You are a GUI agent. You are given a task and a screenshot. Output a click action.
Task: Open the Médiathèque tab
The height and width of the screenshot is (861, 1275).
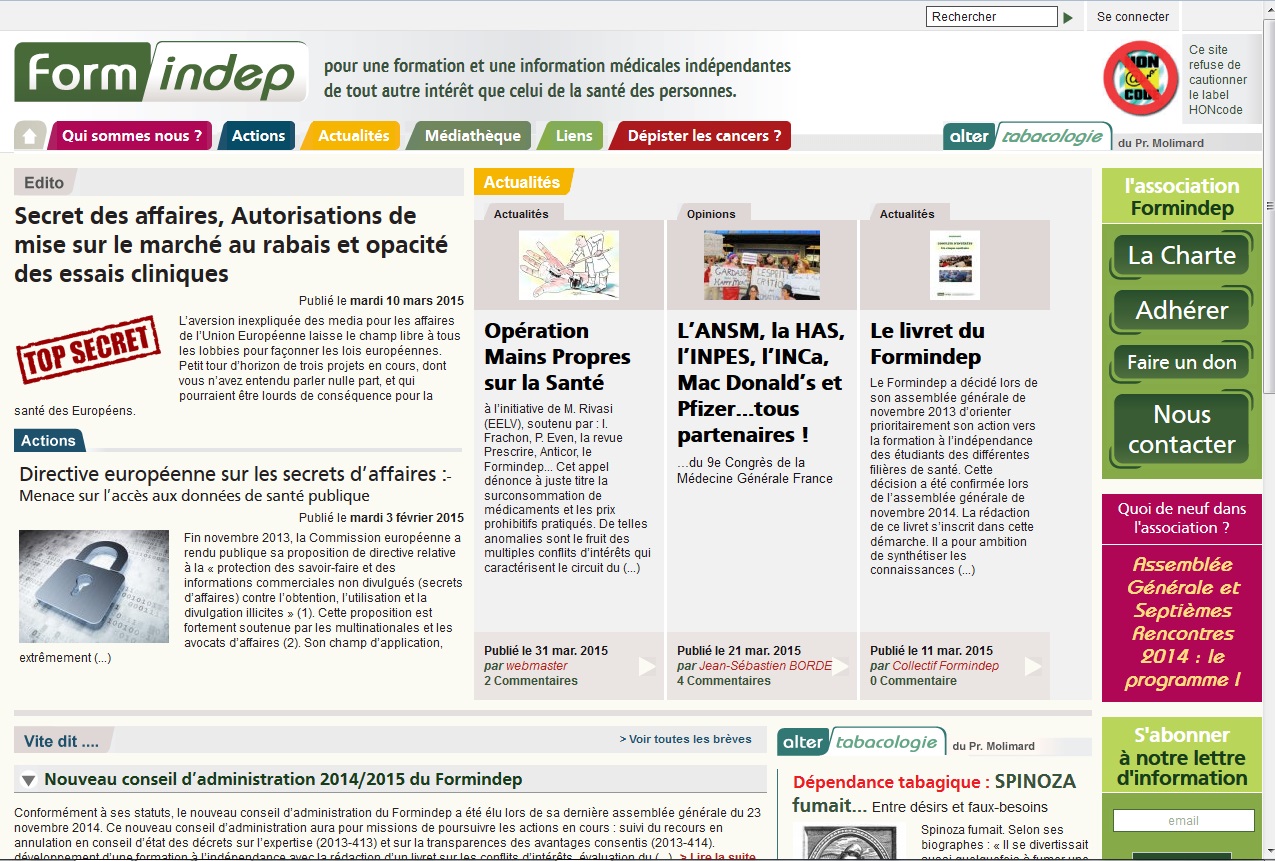pos(471,136)
